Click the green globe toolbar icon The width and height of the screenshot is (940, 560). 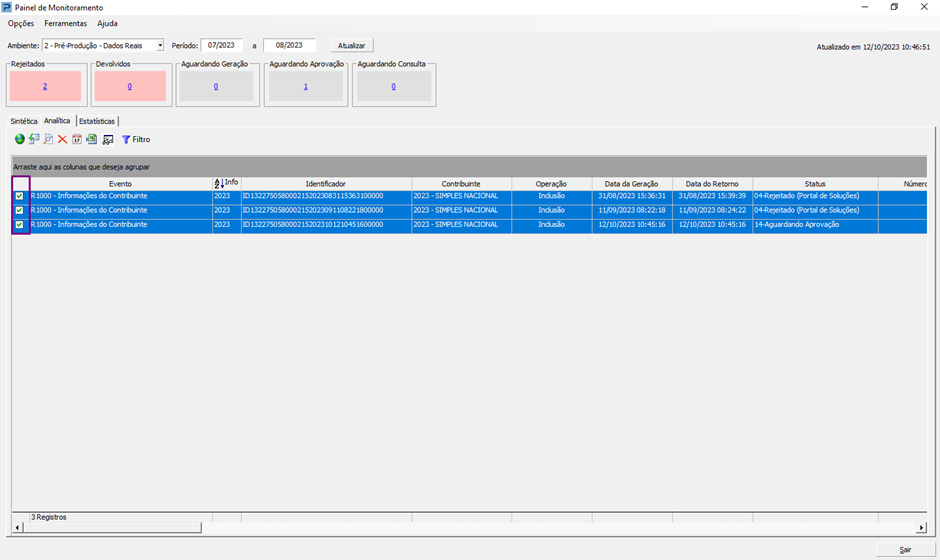19,139
